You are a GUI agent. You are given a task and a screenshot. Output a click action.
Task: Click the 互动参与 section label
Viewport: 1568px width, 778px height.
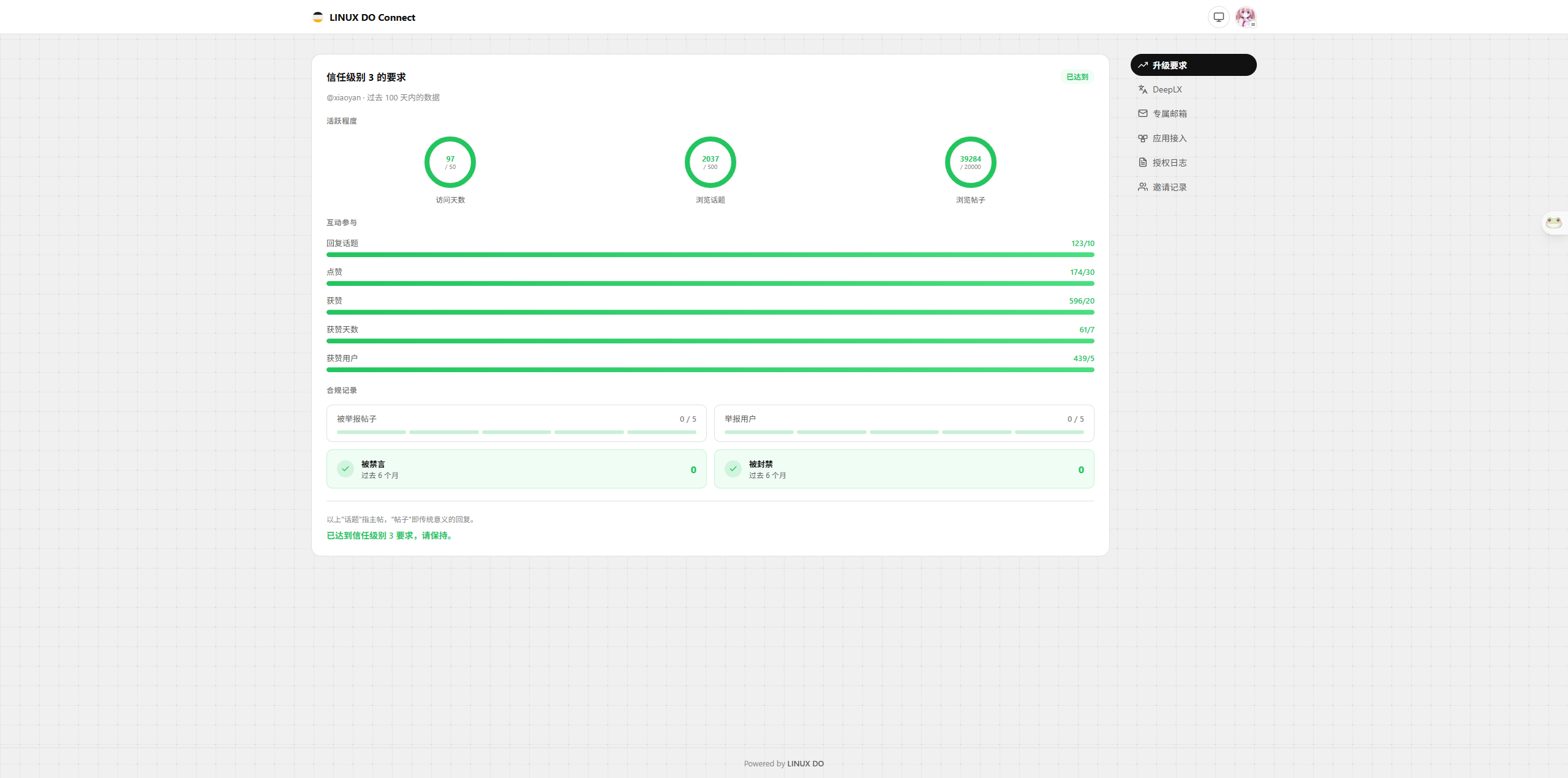point(342,223)
